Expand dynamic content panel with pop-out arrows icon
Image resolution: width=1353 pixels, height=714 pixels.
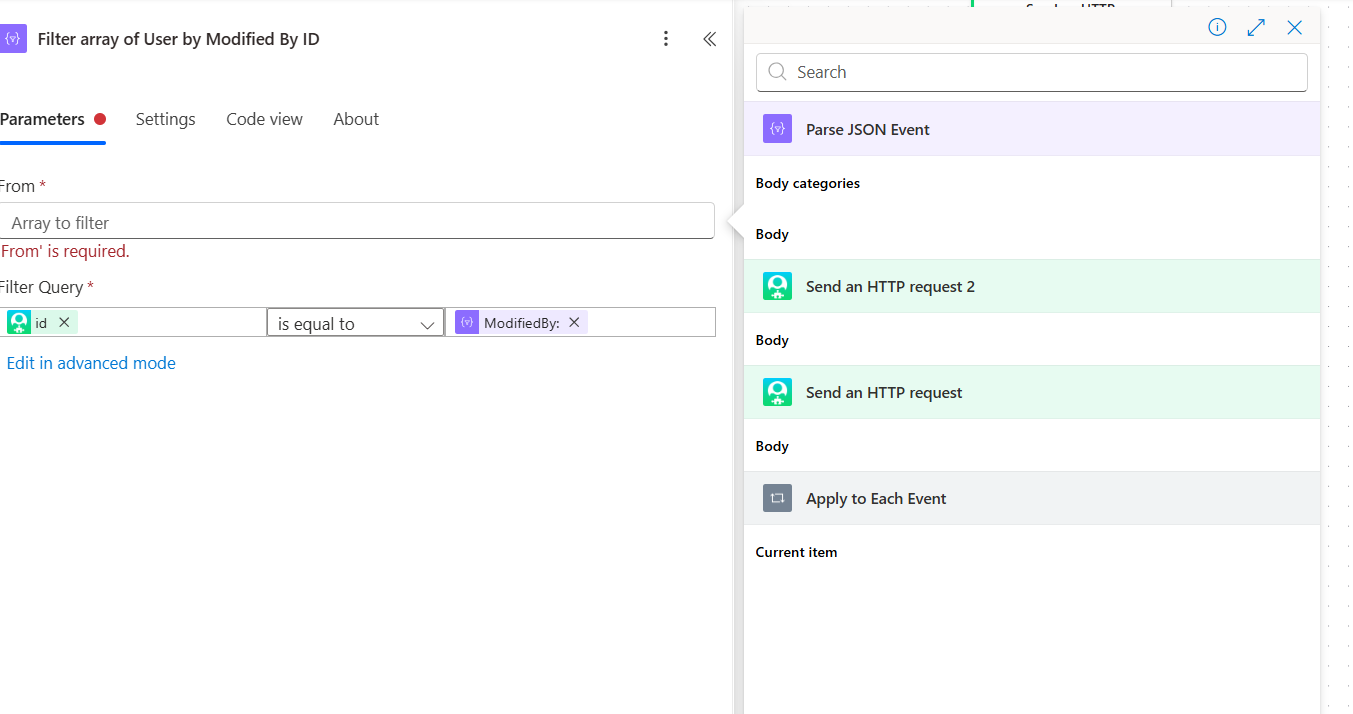point(1256,27)
